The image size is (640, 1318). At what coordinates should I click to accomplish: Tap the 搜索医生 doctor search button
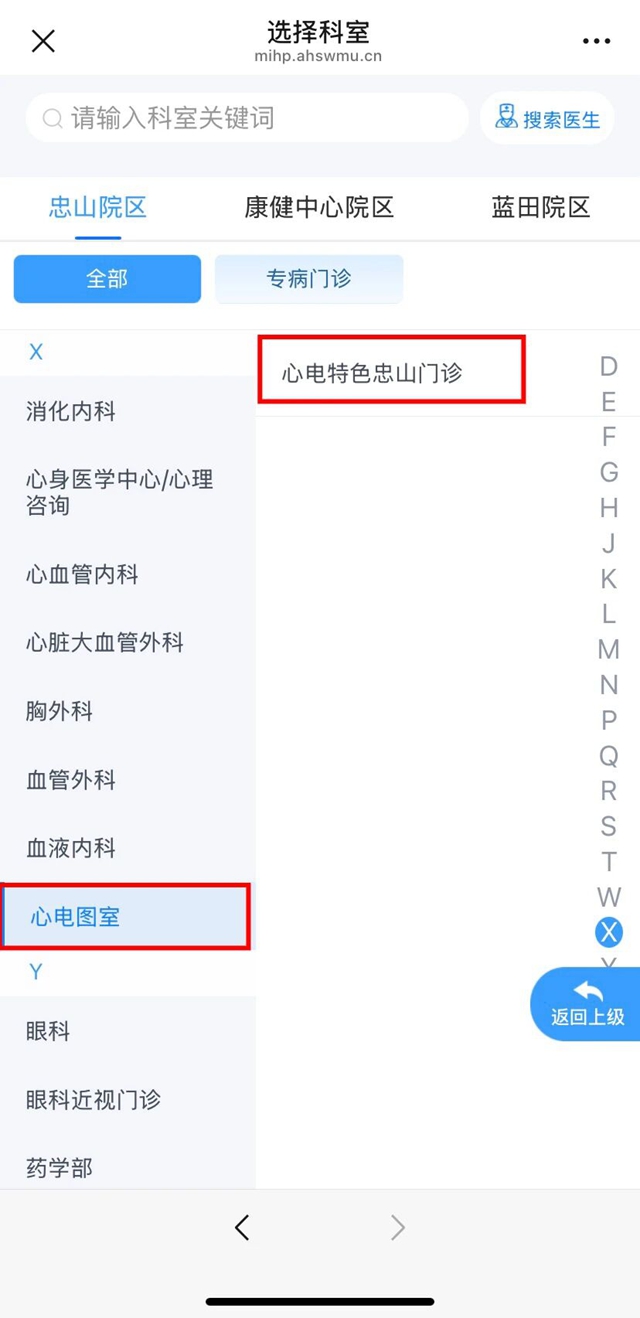coord(547,119)
